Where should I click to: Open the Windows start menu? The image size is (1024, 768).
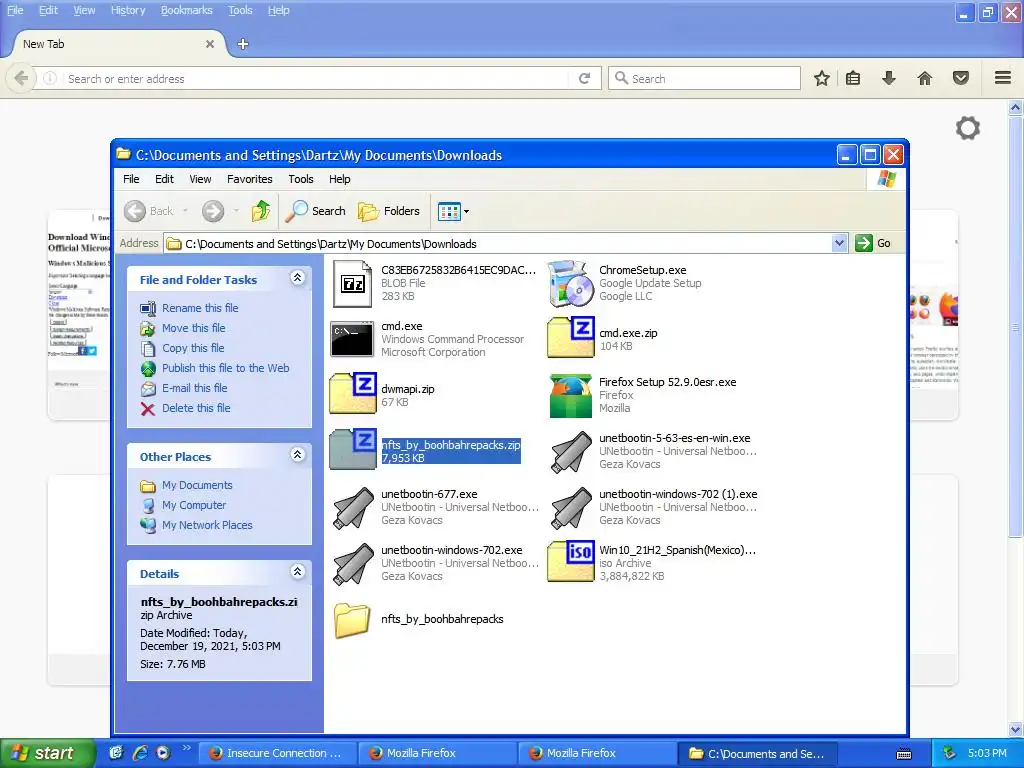48,753
